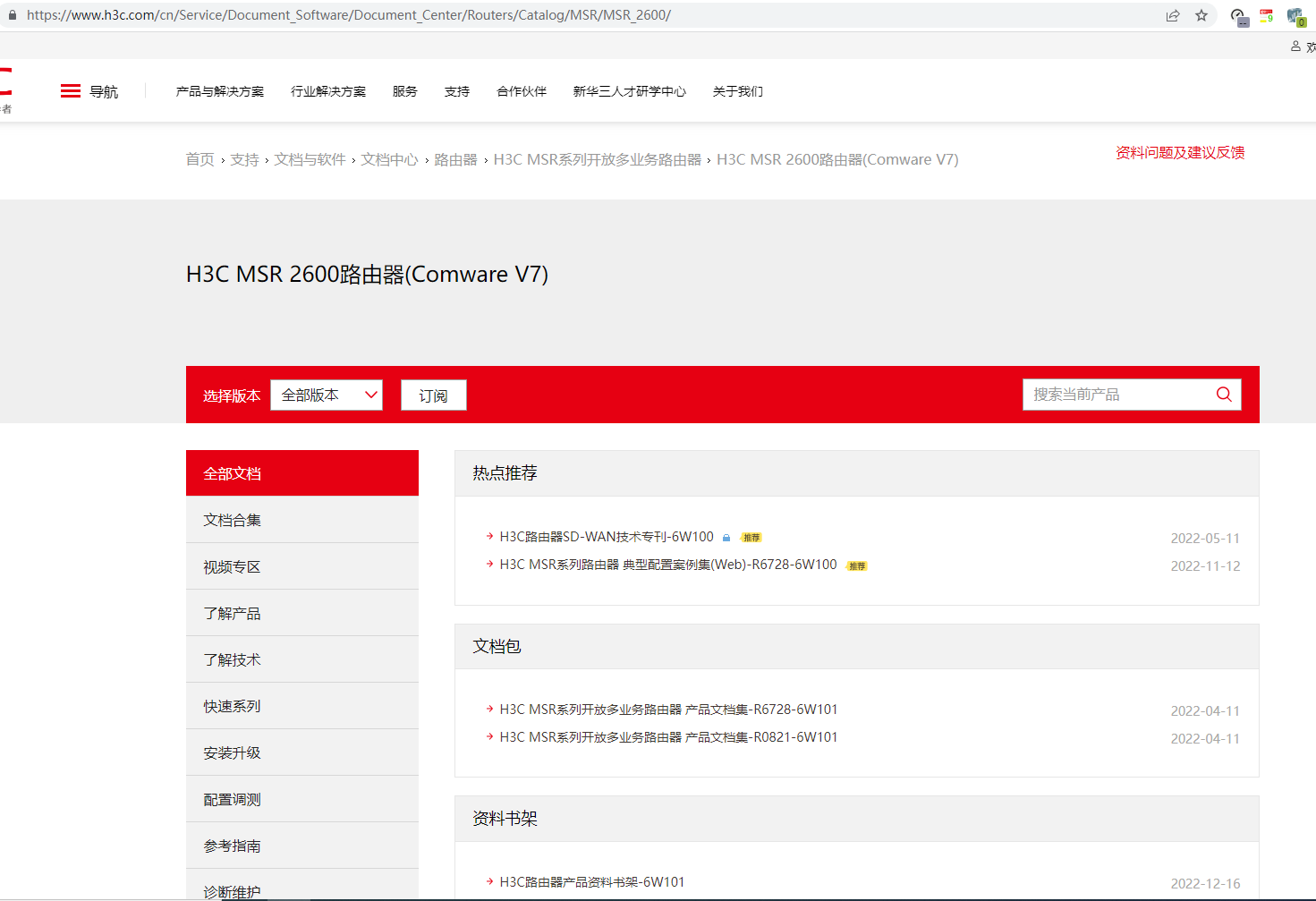Open H3C路由器产品资料书架-6W101 link

click(592, 882)
